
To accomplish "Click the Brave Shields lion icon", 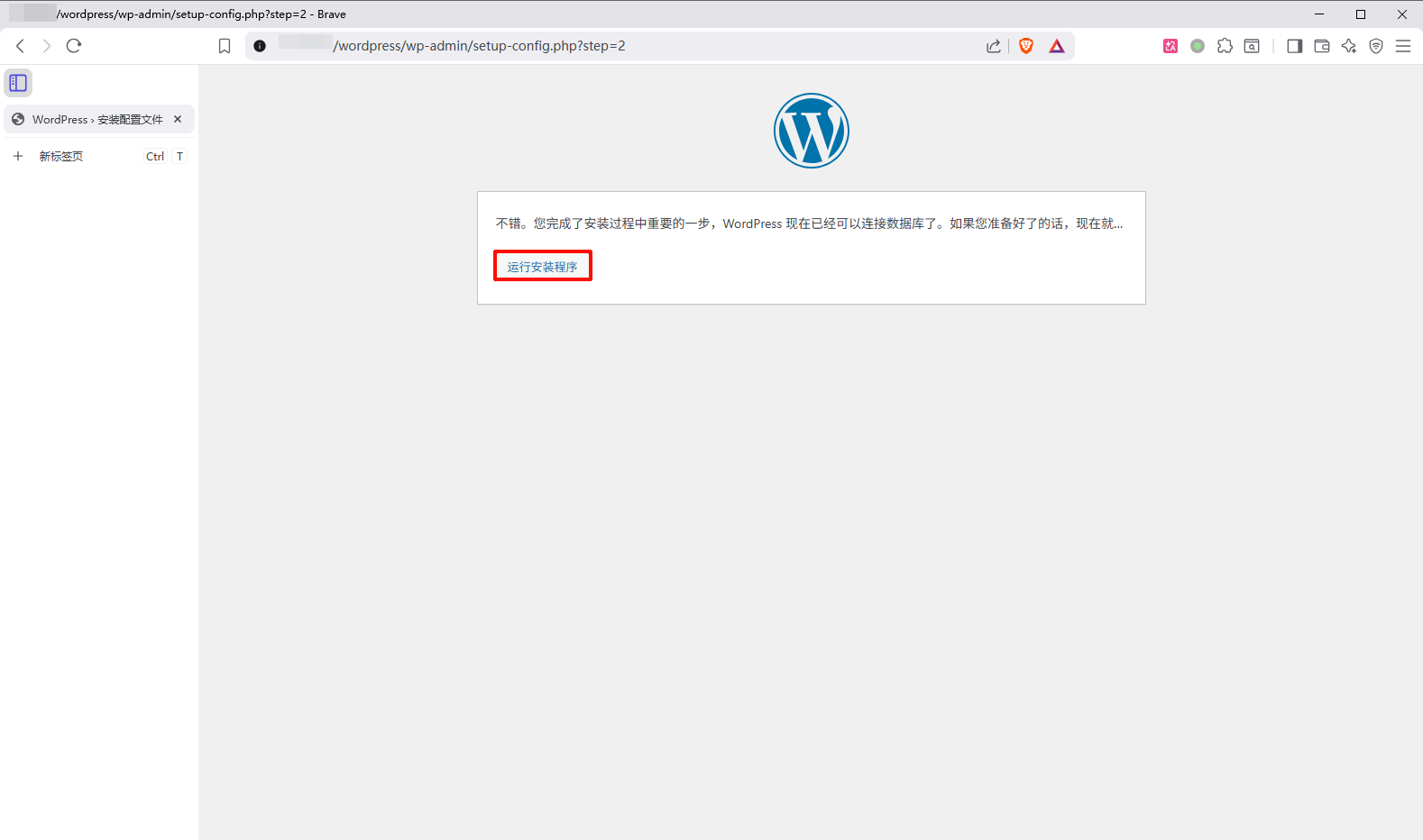I will coord(1025,46).
